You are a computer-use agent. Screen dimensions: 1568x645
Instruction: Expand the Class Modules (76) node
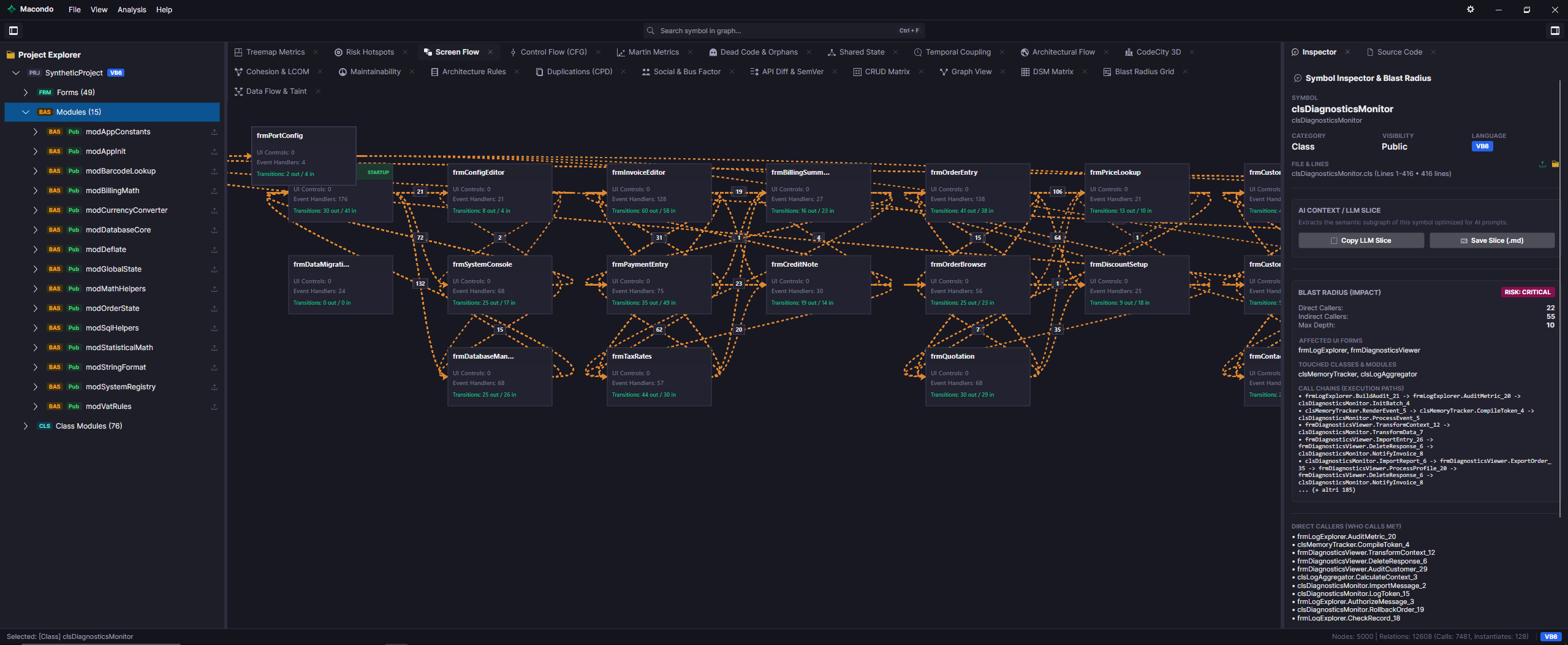point(25,426)
